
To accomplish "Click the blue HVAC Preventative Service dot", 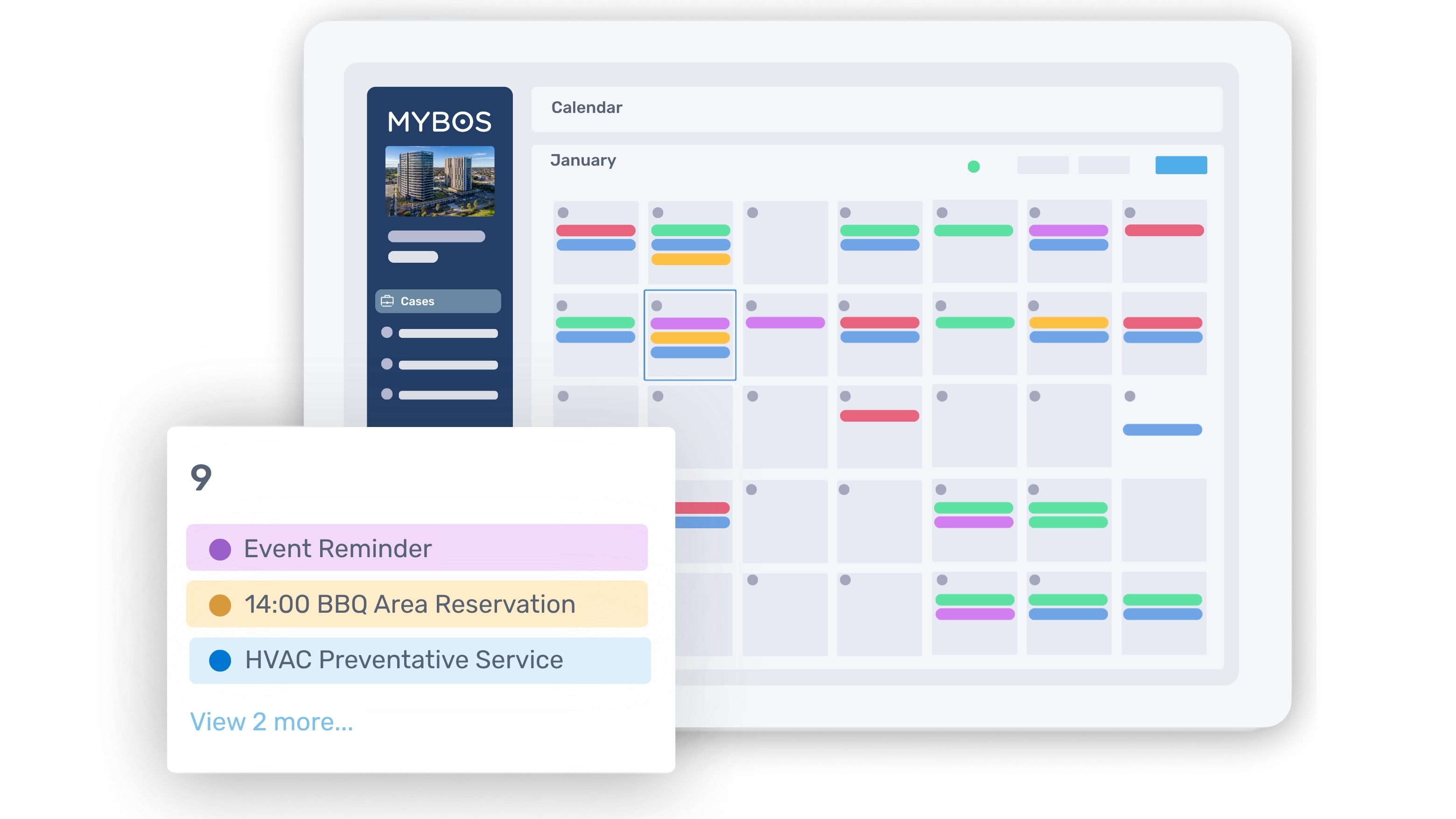I will 220,660.
